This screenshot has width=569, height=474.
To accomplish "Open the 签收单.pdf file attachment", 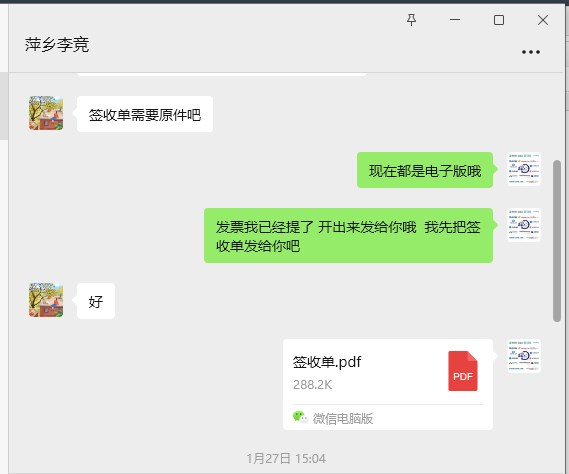I will click(388, 384).
